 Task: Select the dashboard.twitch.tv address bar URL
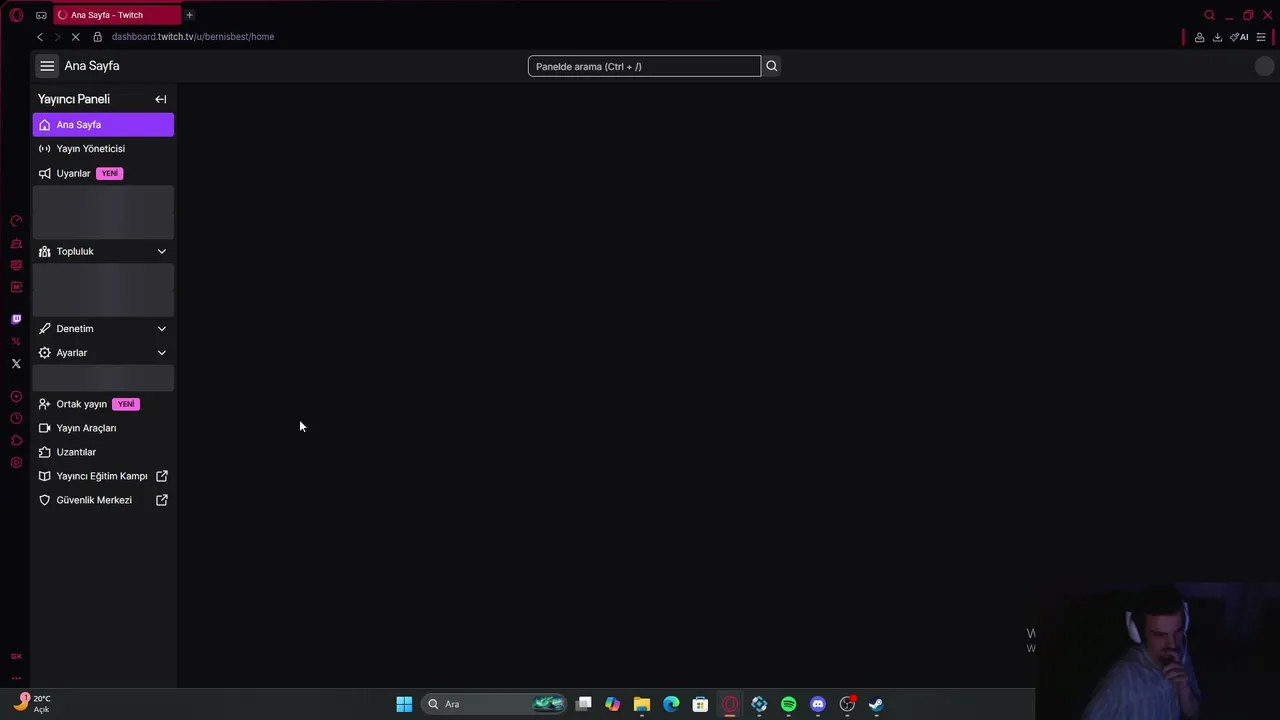click(x=193, y=37)
